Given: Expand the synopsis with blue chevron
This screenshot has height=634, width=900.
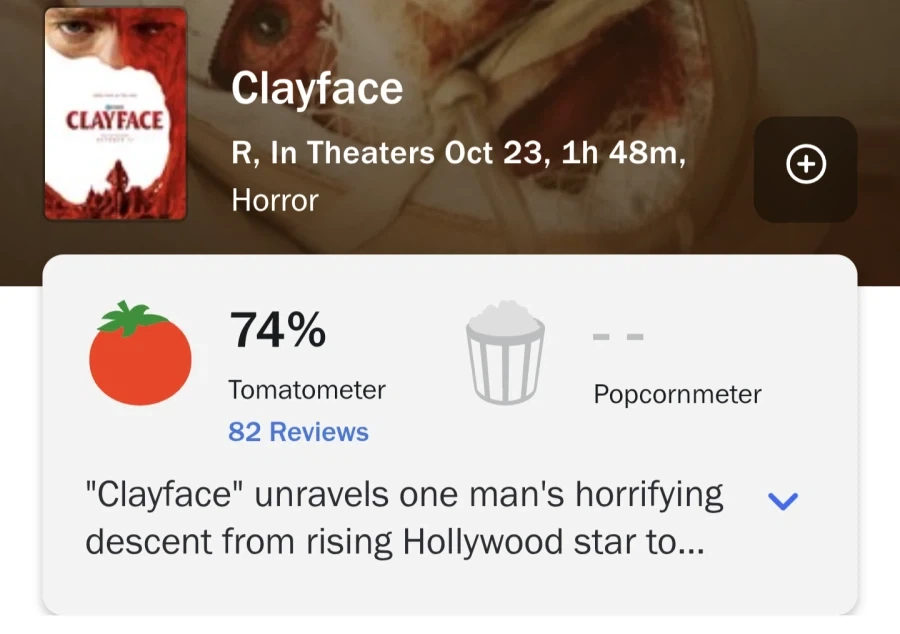Looking at the screenshot, I should (x=783, y=501).
